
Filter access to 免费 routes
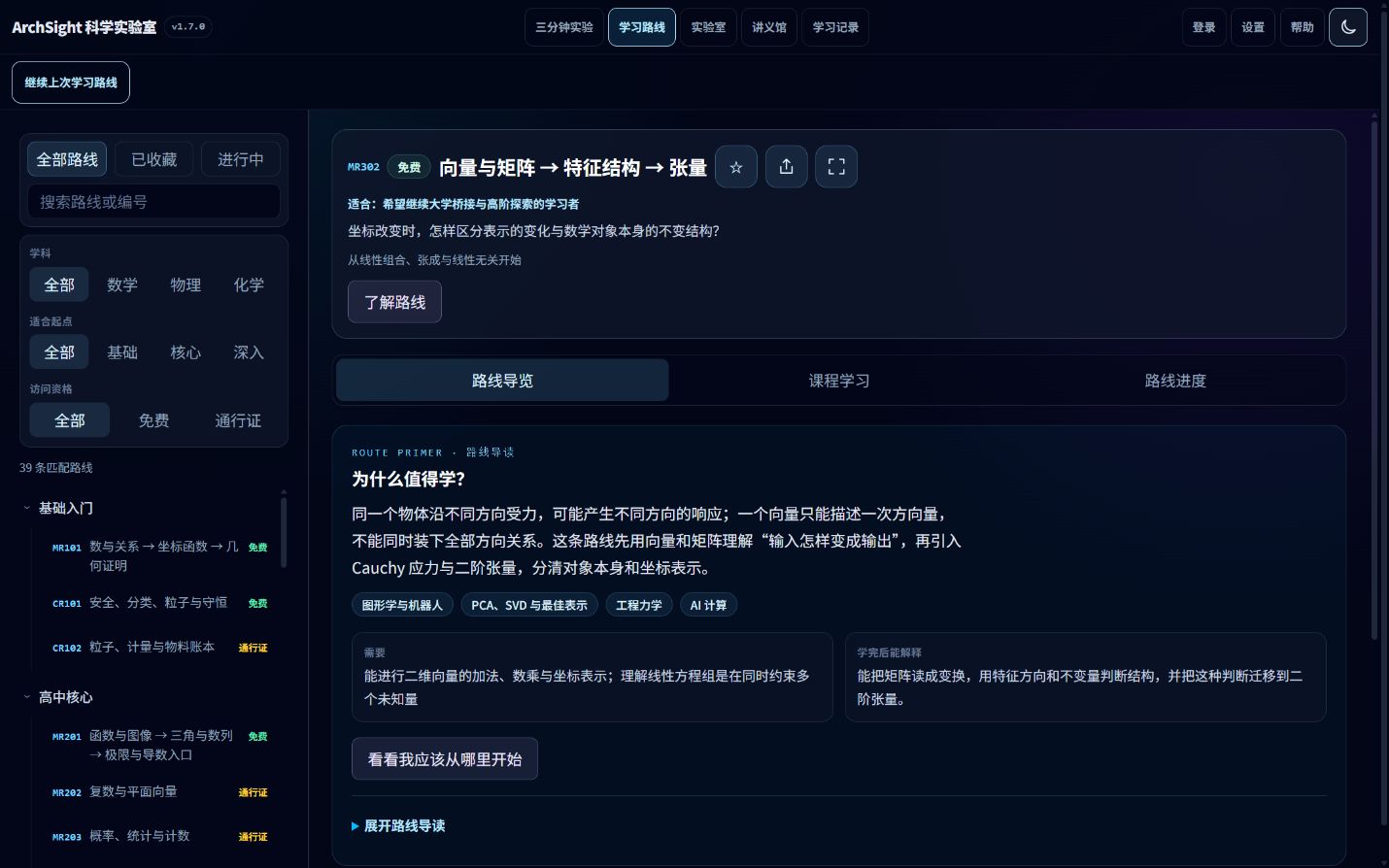click(153, 420)
